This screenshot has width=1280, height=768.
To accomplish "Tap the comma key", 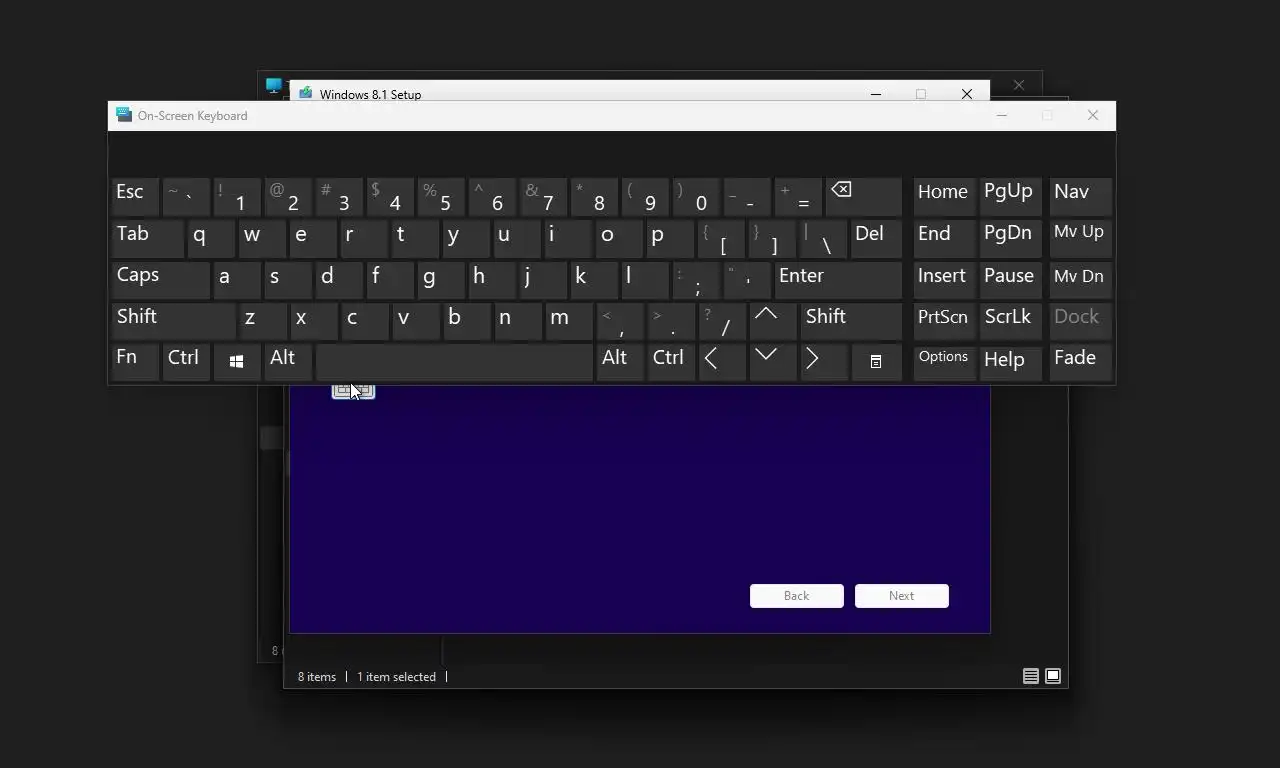I will (x=619, y=320).
